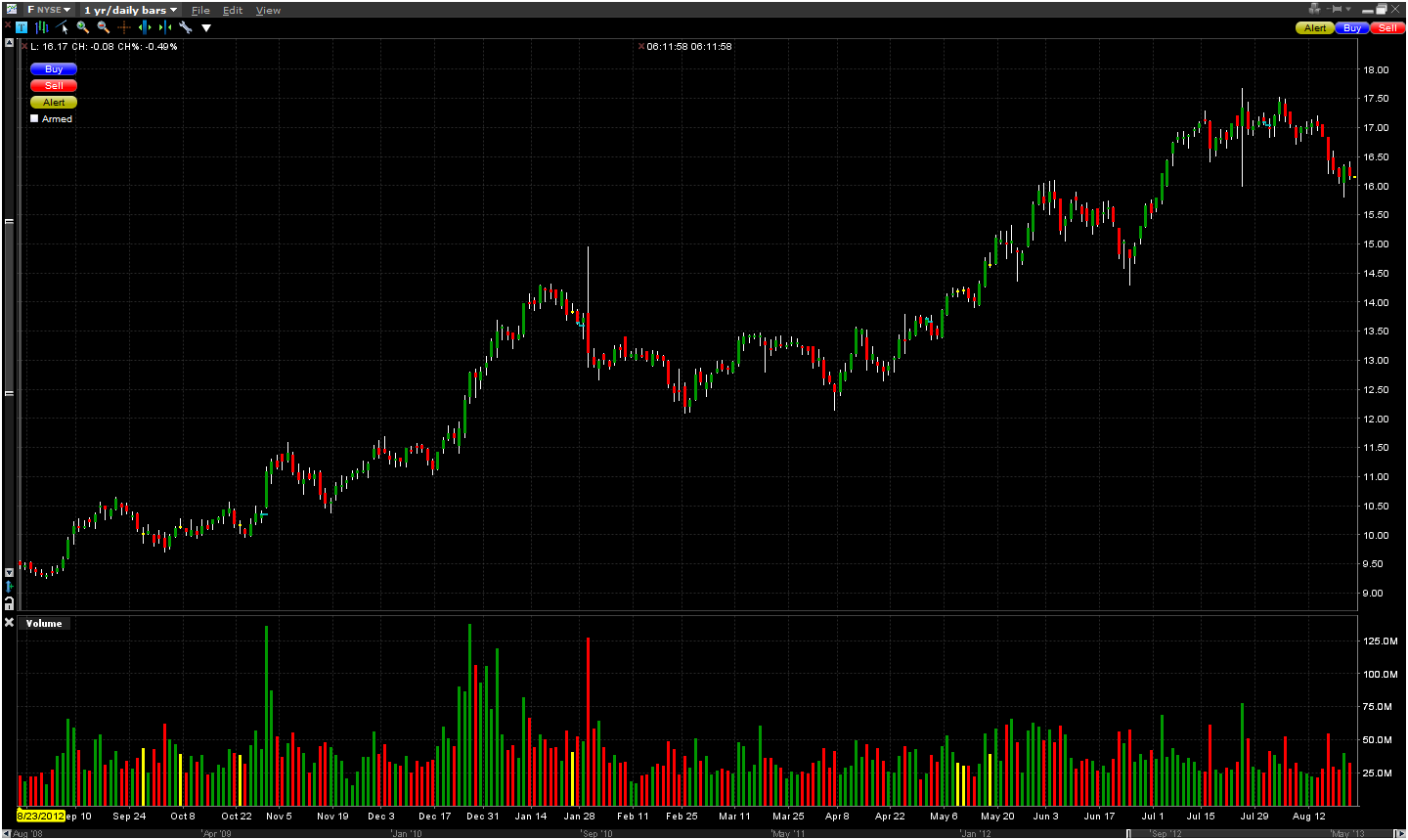Click the zoom in magnifier
The height and width of the screenshot is (840, 1408).
click(83, 27)
